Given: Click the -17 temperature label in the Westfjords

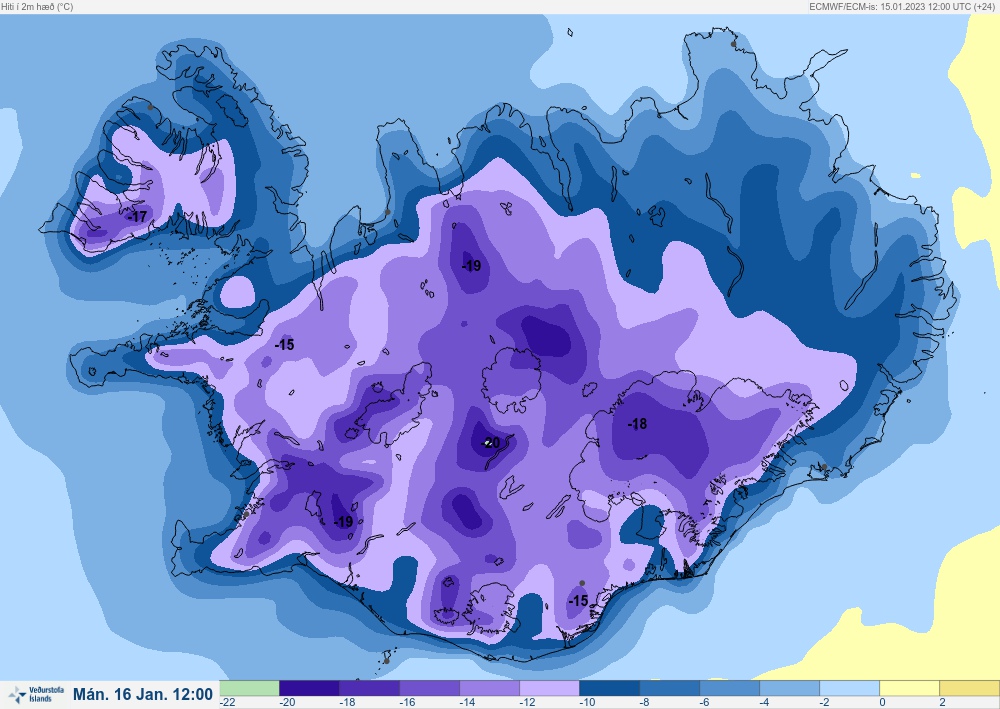Looking at the screenshot, I should pyautogui.click(x=137, y=216).
